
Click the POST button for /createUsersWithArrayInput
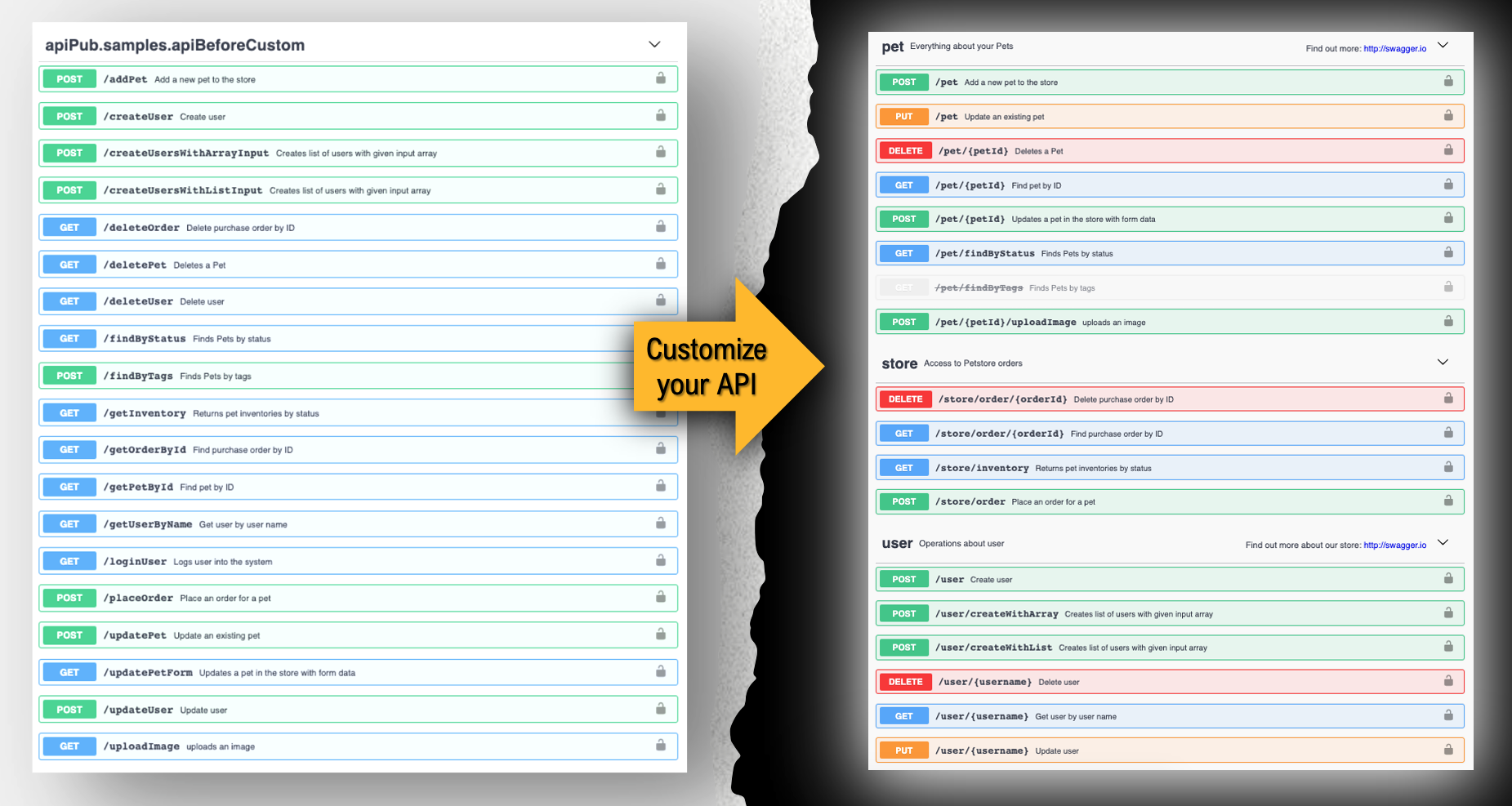(69, 153)
